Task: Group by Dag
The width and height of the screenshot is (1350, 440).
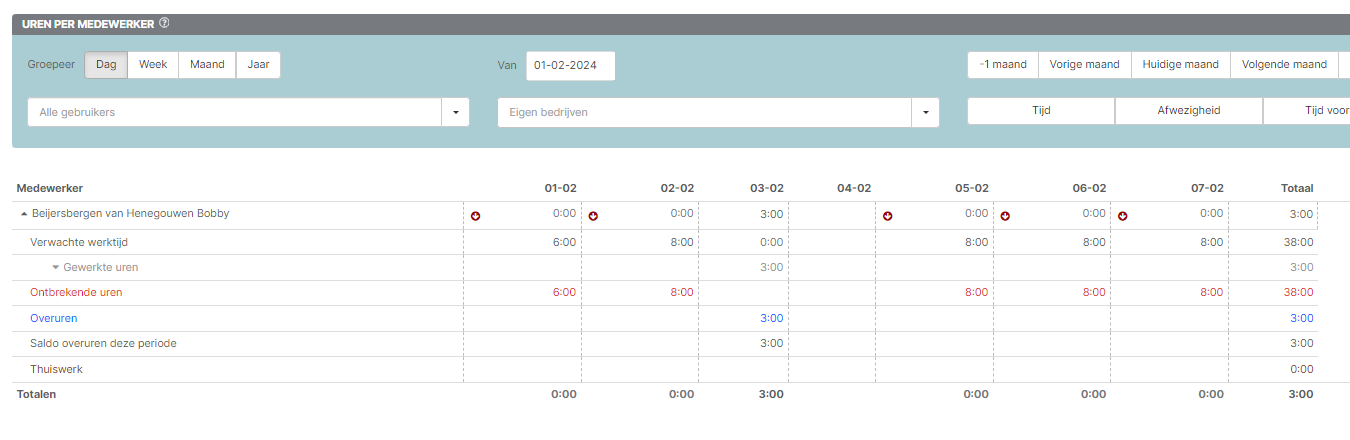Action: 106,65
